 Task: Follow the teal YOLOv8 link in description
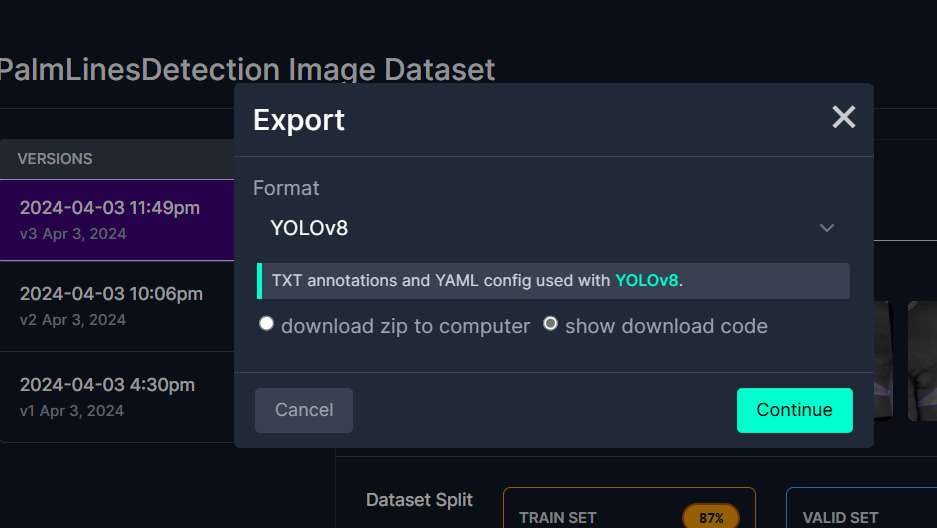click(646, 281)
